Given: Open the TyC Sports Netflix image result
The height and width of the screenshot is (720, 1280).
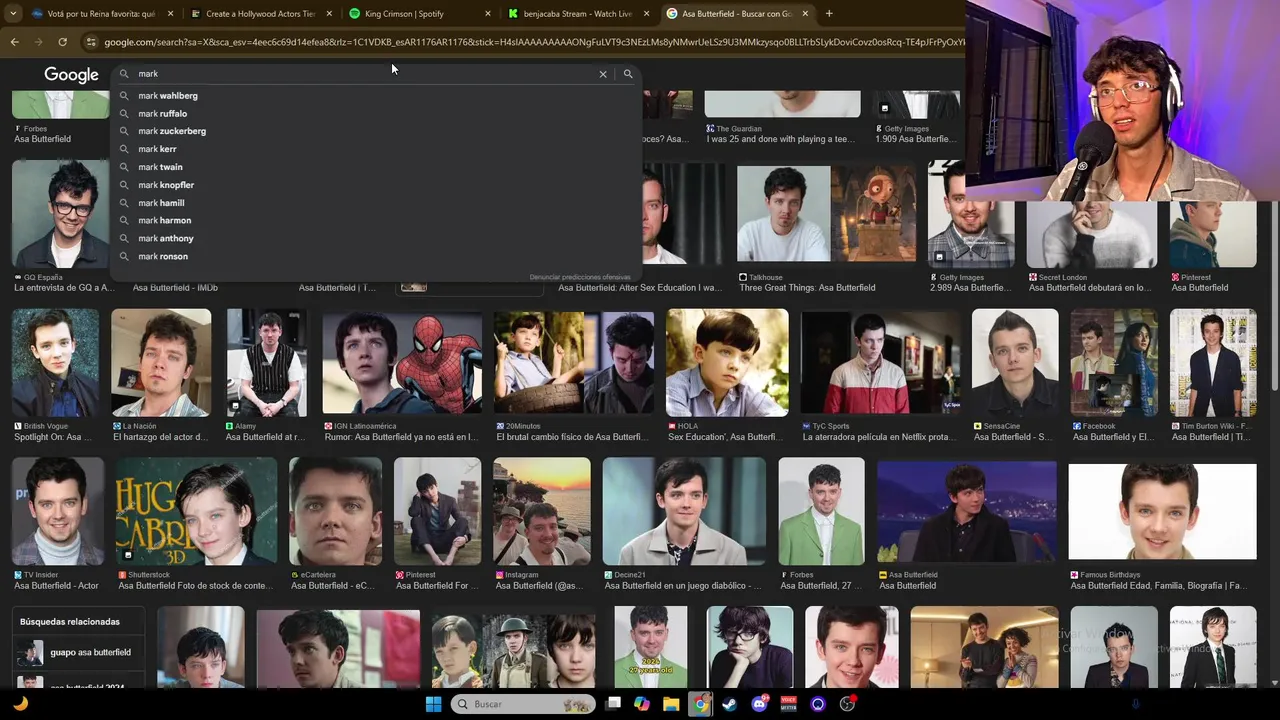Looking at the screenshot, I should pyautogui.click(x=879, y=362).
